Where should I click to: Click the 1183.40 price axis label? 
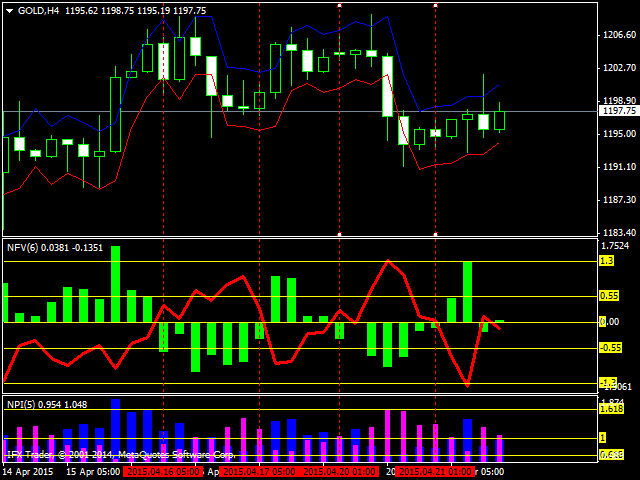(x=620, y=233)
